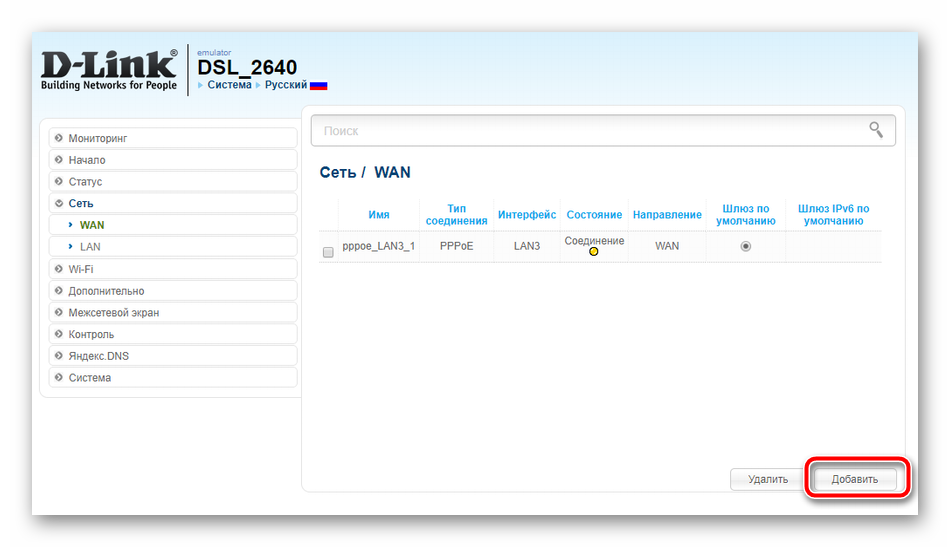Open the Русский language menu
The width and height of the screenshot is (950, 547).
tap(285, 85)
